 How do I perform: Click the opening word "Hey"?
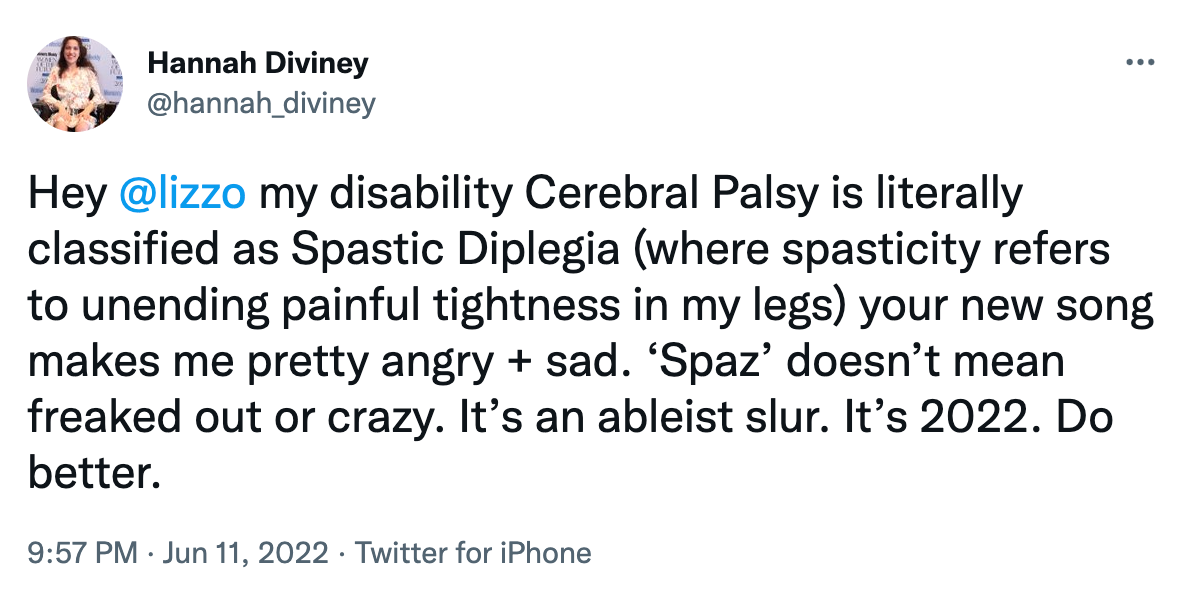68,194
